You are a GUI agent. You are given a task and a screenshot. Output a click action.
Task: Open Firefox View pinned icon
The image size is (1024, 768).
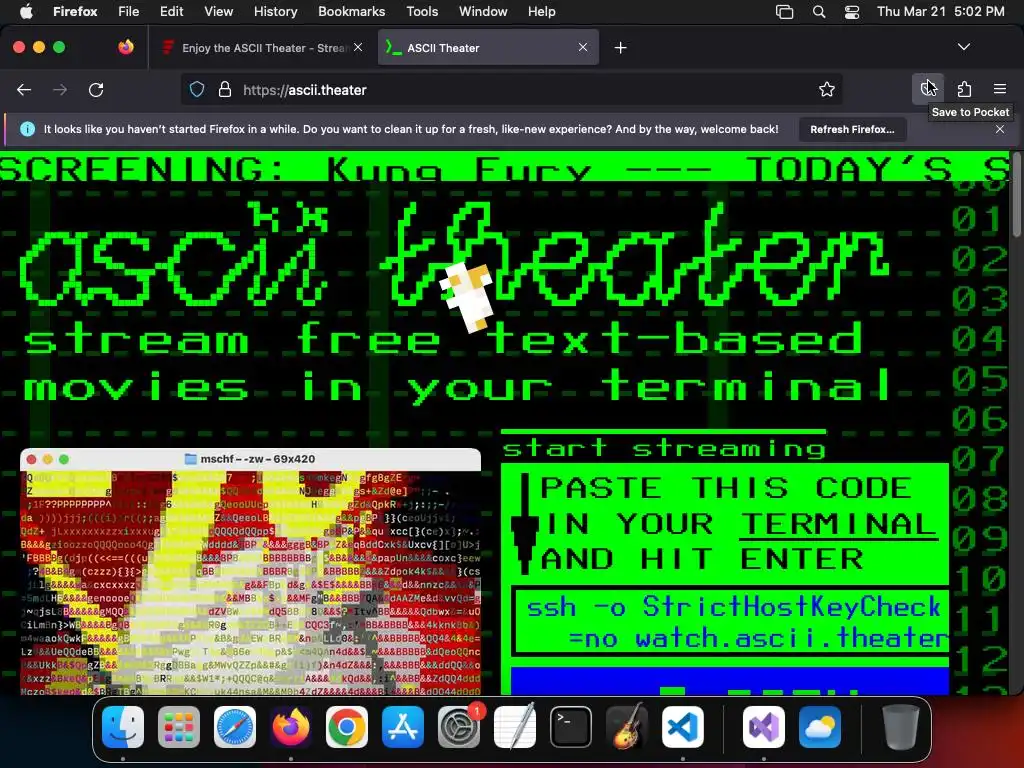click(126, 47)
